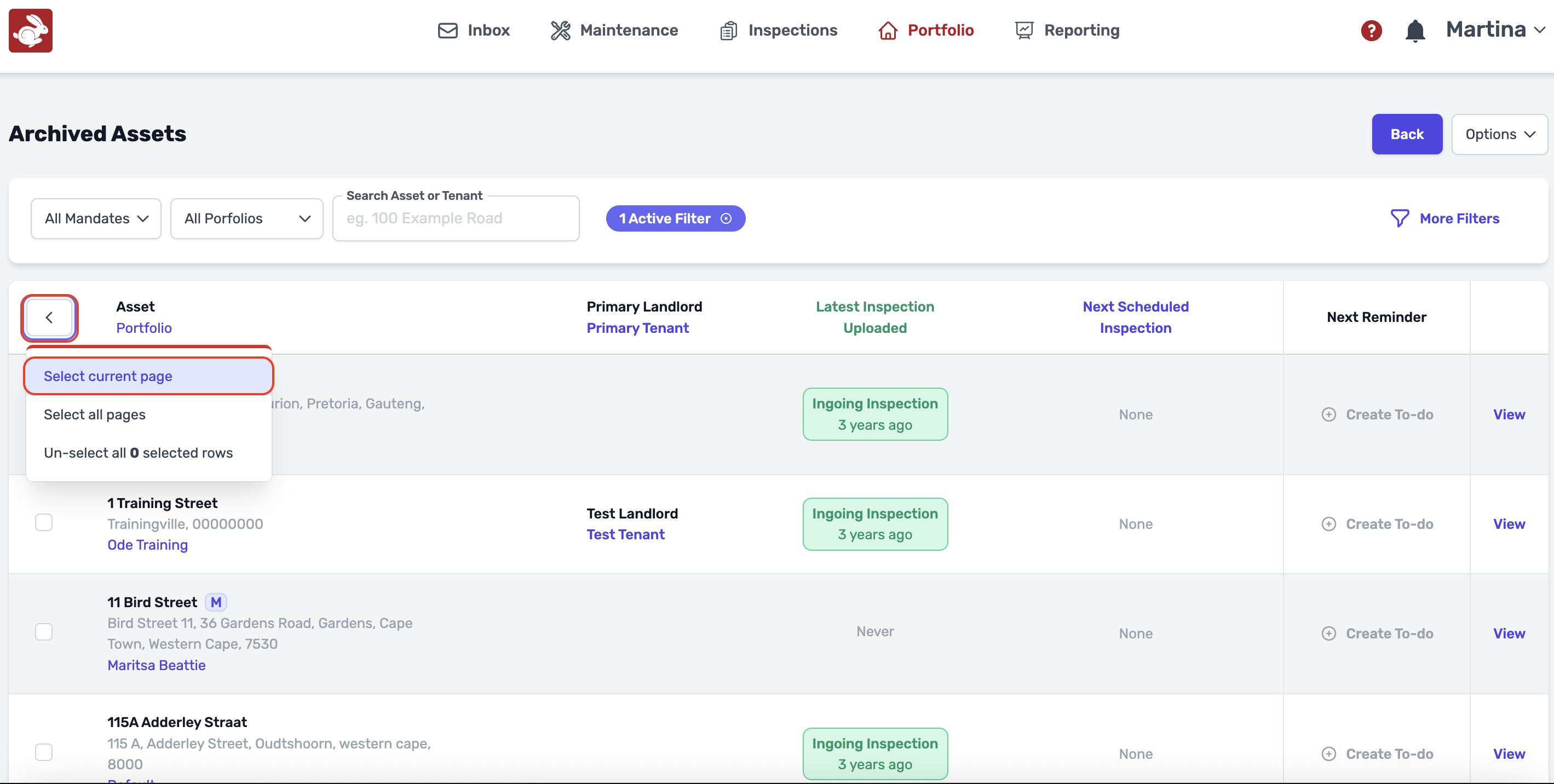The height and width of the screenshot is (784, 1554).
Task: Open the Inbox envelope icon
Action: (x=447, y=30)
